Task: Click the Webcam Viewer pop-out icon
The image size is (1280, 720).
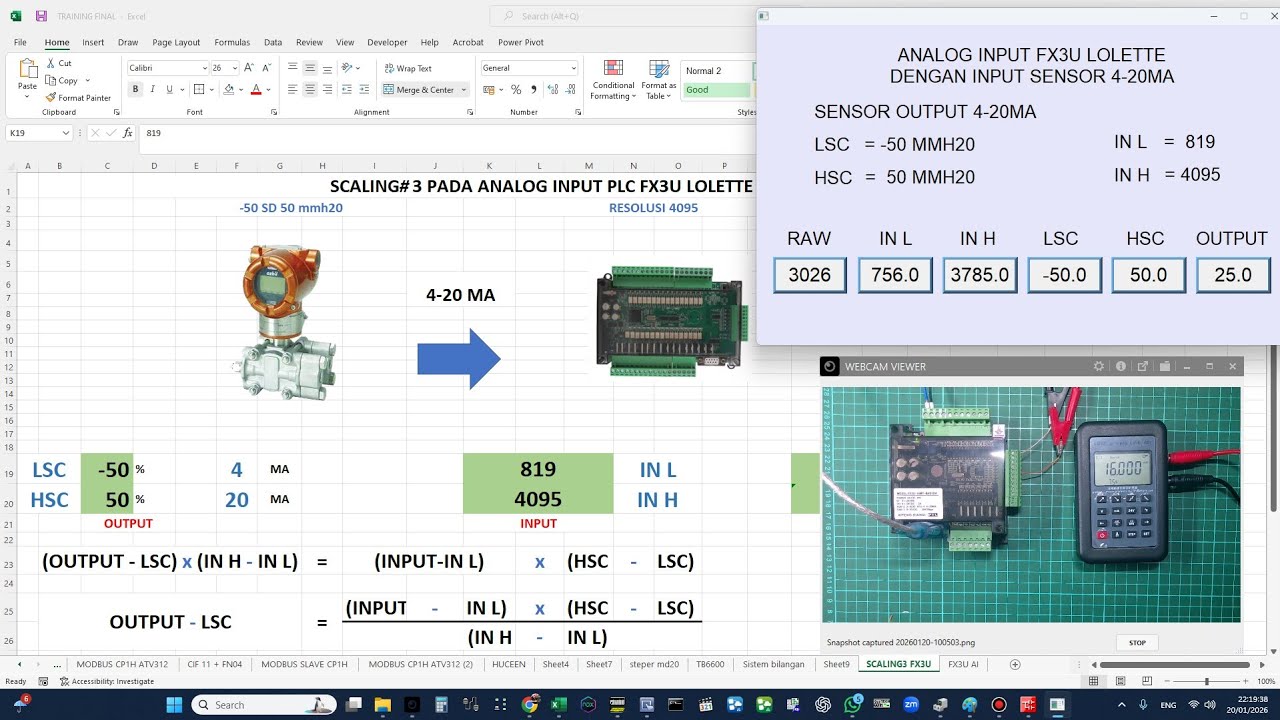Action: tap(1142, 367)
